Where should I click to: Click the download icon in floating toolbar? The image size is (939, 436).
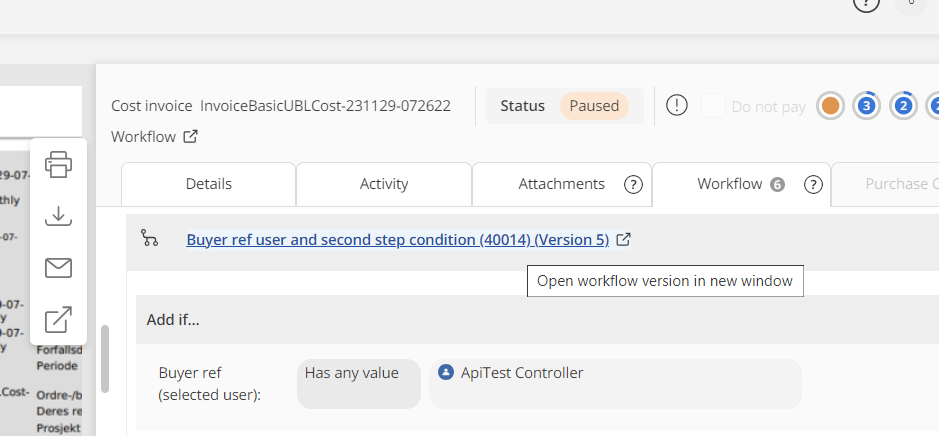point(59,215)
